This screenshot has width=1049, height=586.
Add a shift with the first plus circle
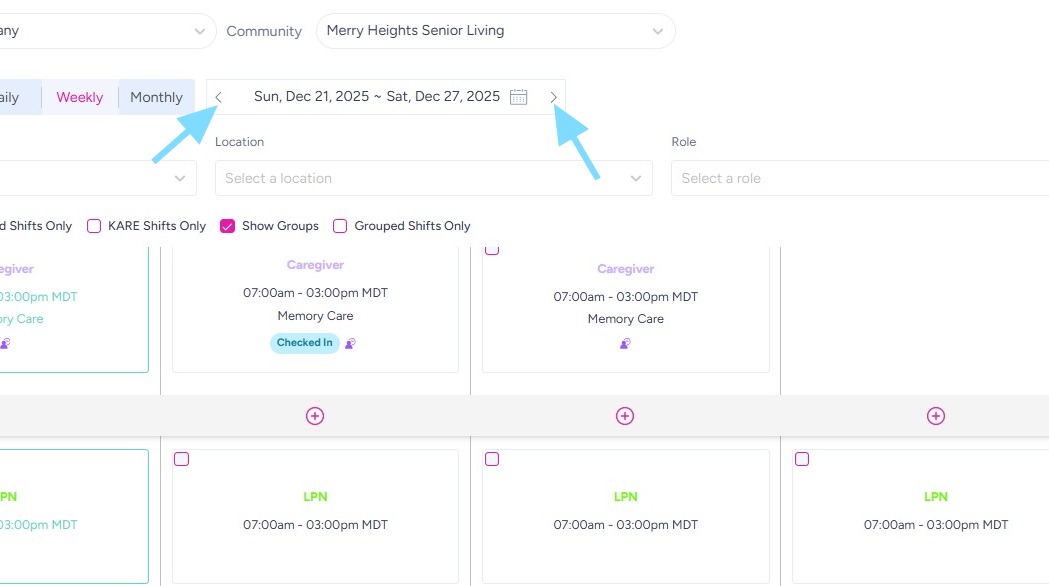315,416
